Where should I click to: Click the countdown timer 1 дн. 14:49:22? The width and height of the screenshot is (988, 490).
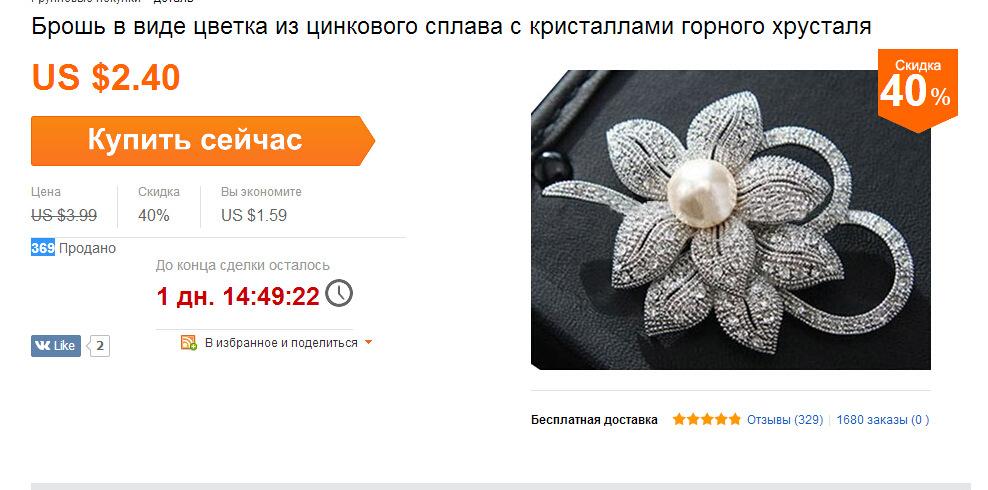tap(238, 296)
